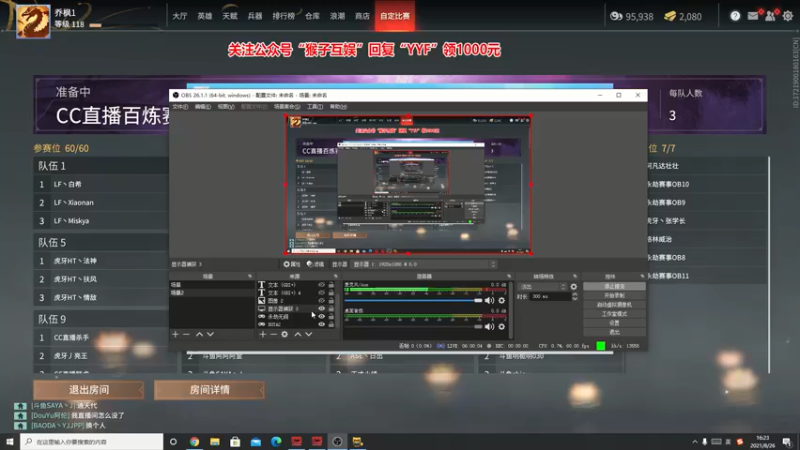Open microphone audio settings gear
The image size is (800, 450).
(502, 301)
